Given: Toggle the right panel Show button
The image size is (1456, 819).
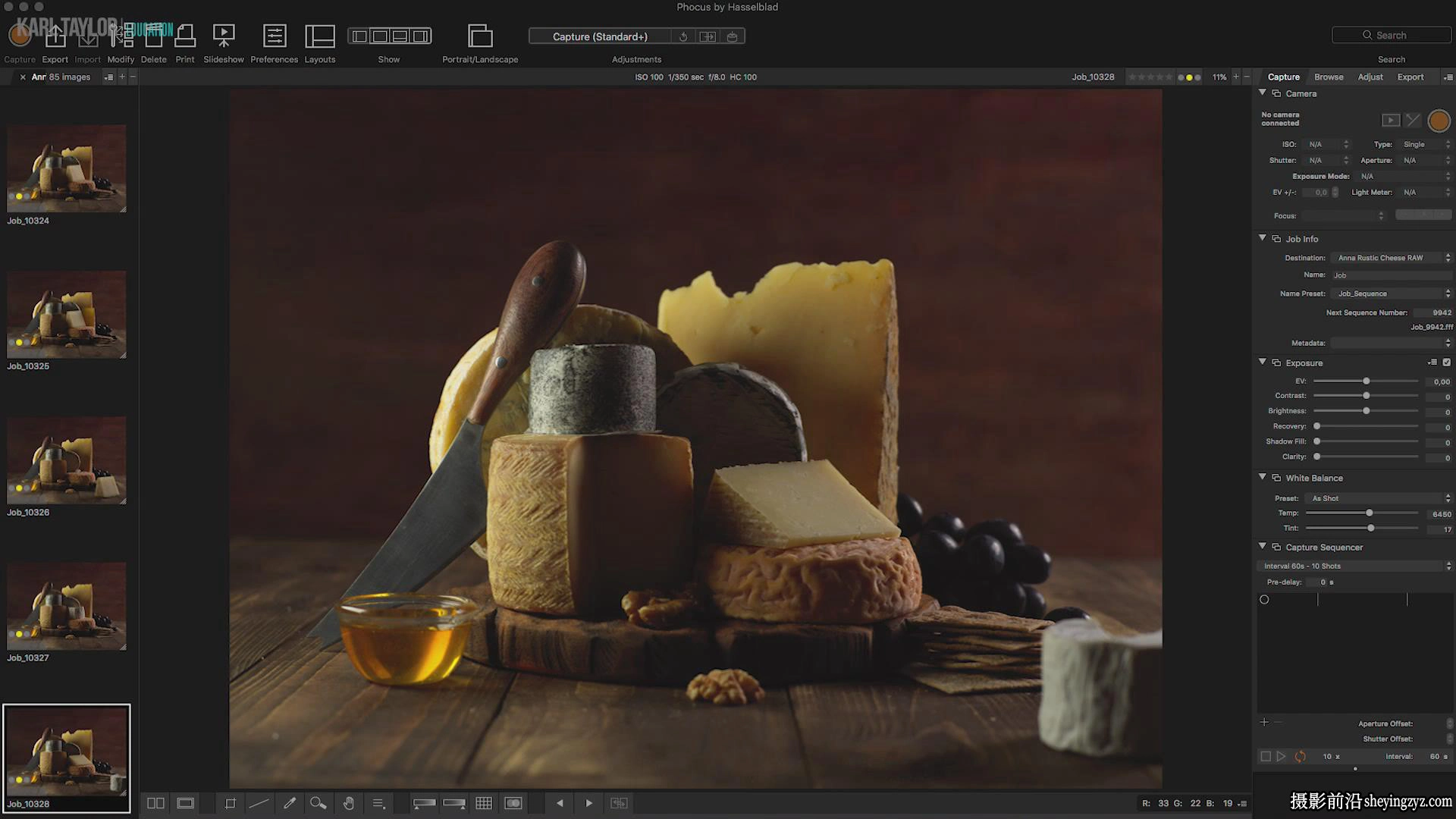Looking at the screenshot, I should (421, 36).
